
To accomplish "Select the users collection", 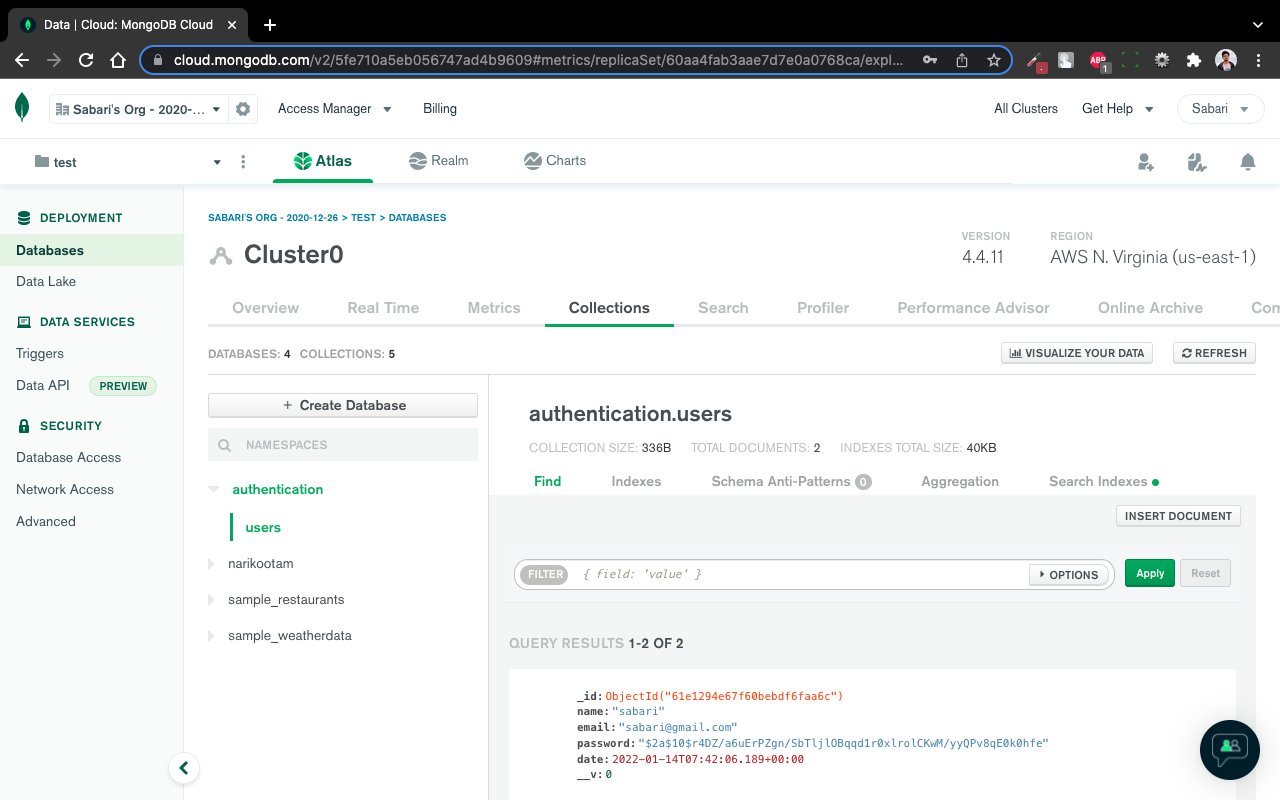I will click(x=263, y=528).
